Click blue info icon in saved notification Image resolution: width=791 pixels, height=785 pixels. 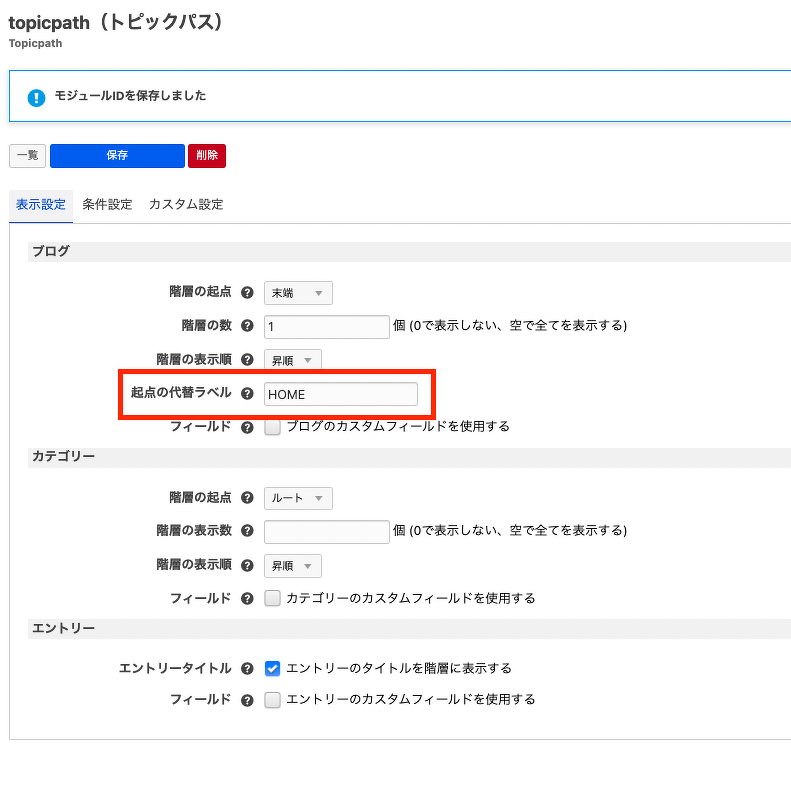click(x=36, y=97)
